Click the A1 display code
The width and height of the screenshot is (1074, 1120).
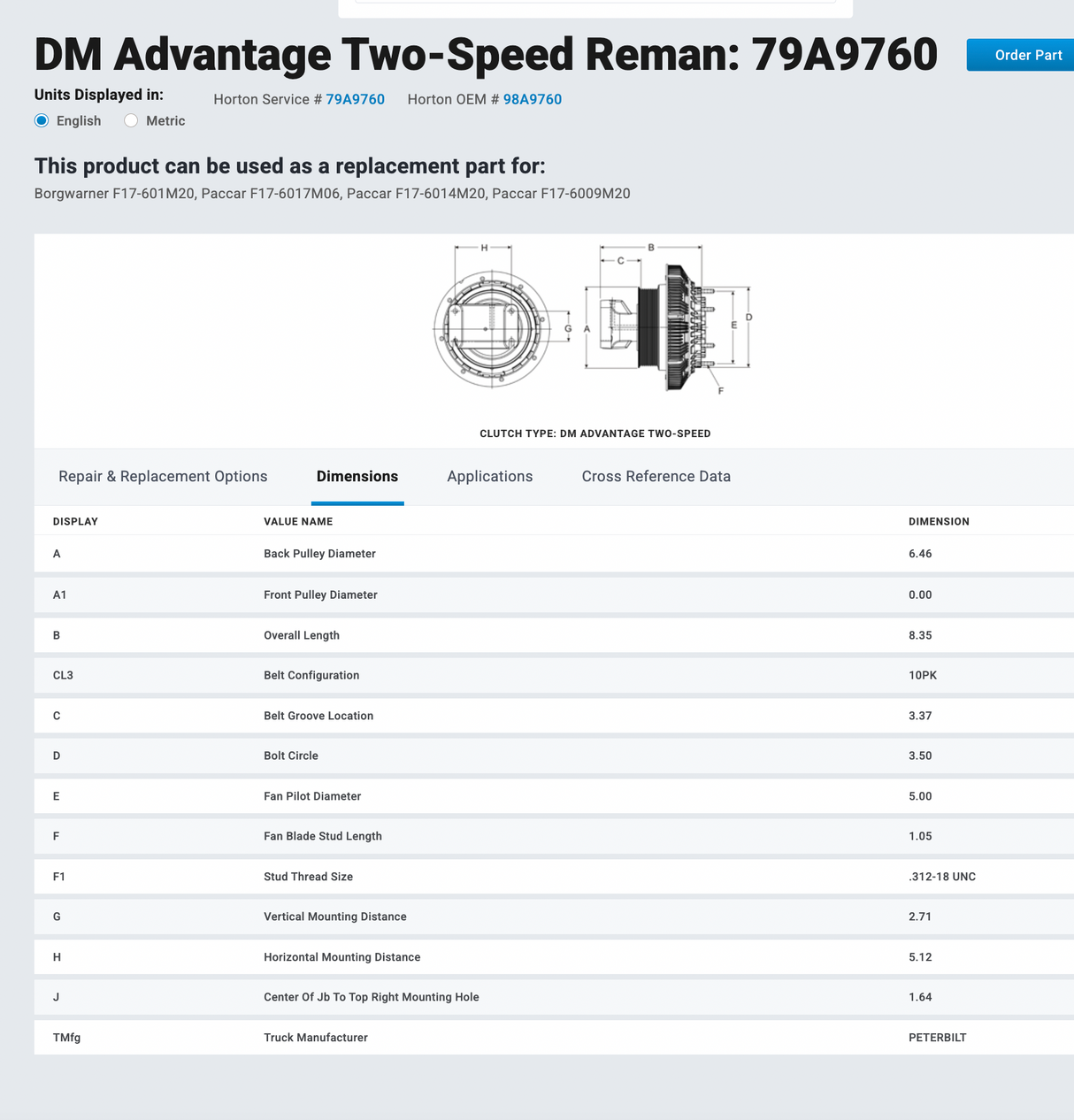pyautogui.click(x=60, y=595)
